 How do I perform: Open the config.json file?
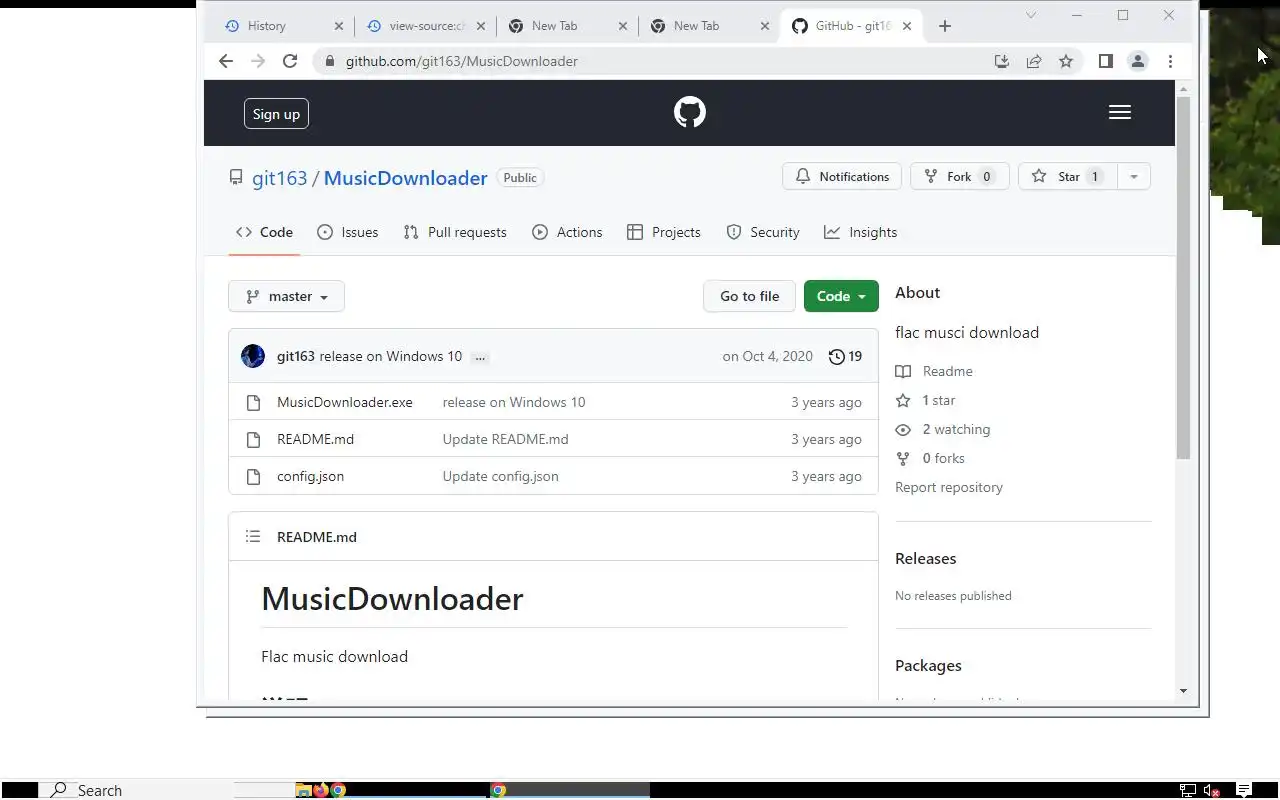310,476
